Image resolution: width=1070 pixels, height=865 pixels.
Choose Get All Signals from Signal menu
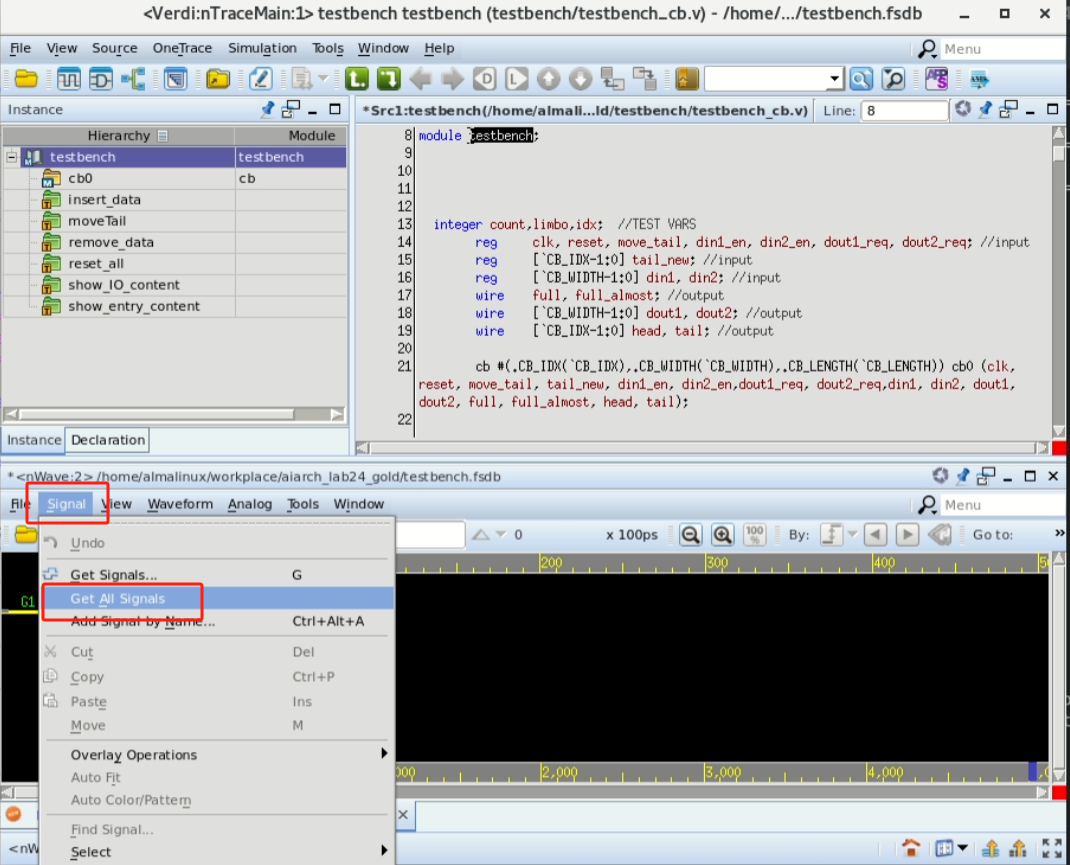pyautogui.click(x=118, y=598)
